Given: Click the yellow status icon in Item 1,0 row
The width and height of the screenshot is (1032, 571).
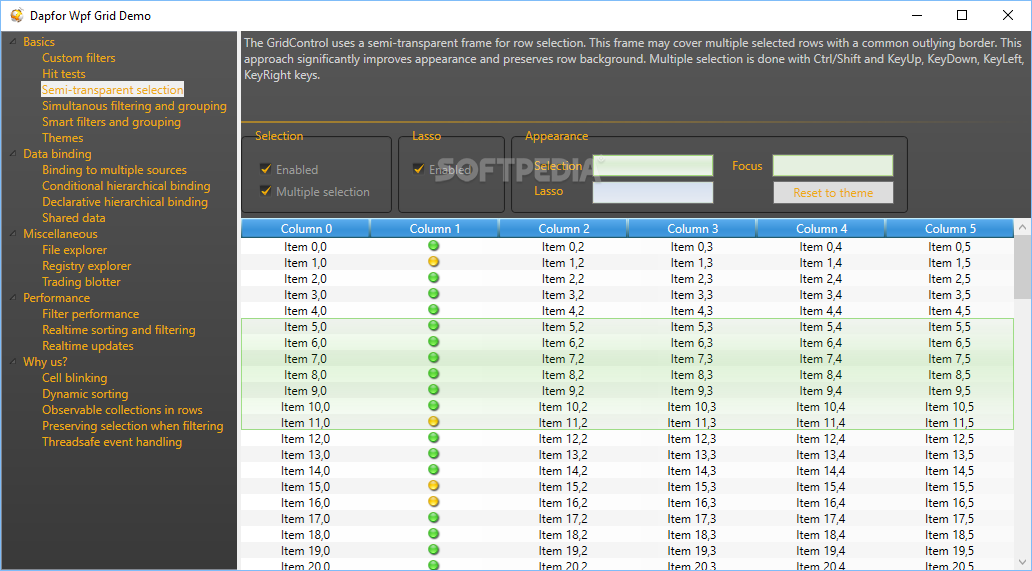Looking at the screenshot, I should click(433, 262).
